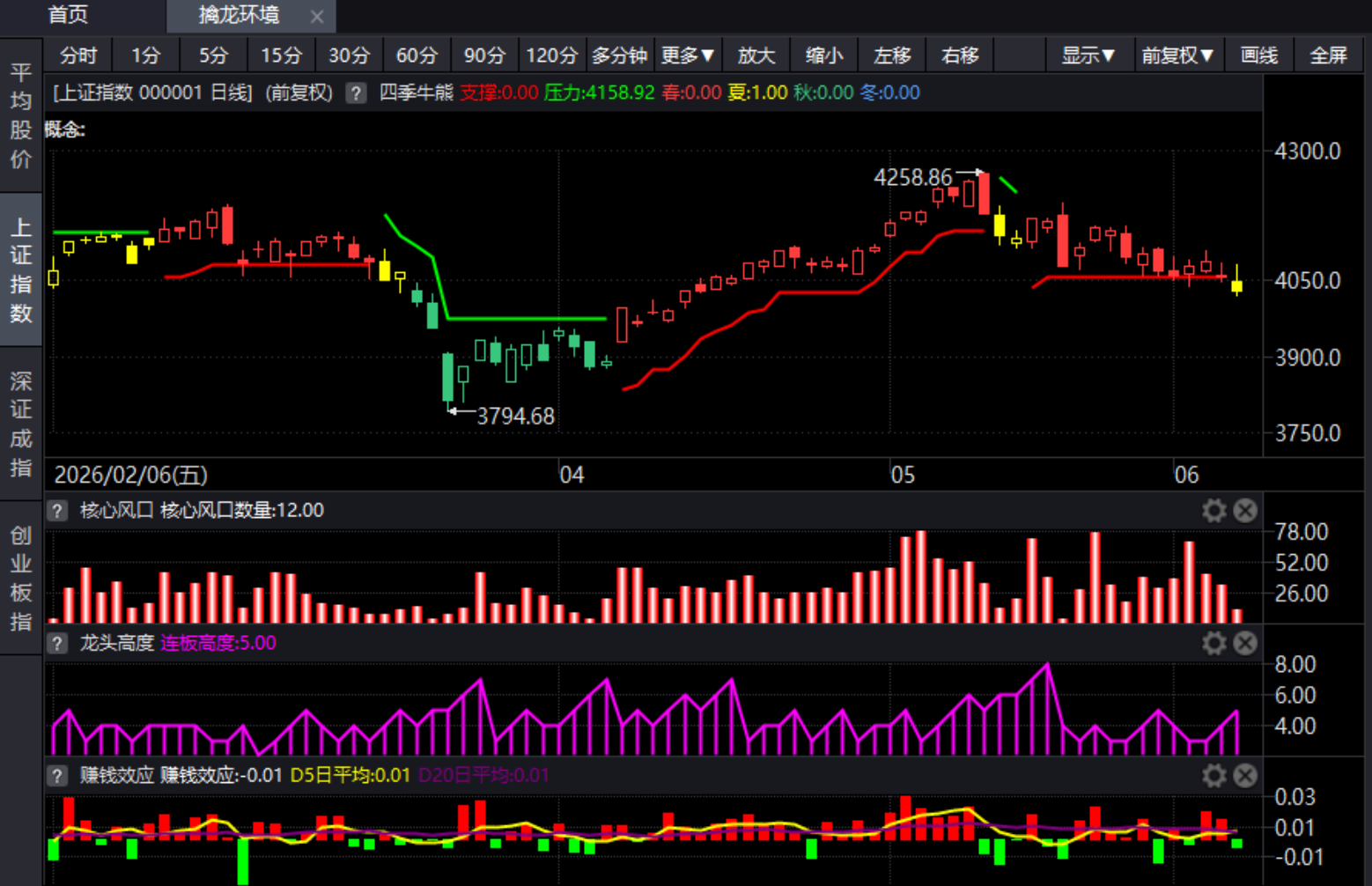The height and width of the screenshot is (886, 1372).
Task: Select the 120分 period
Action: 553,55
